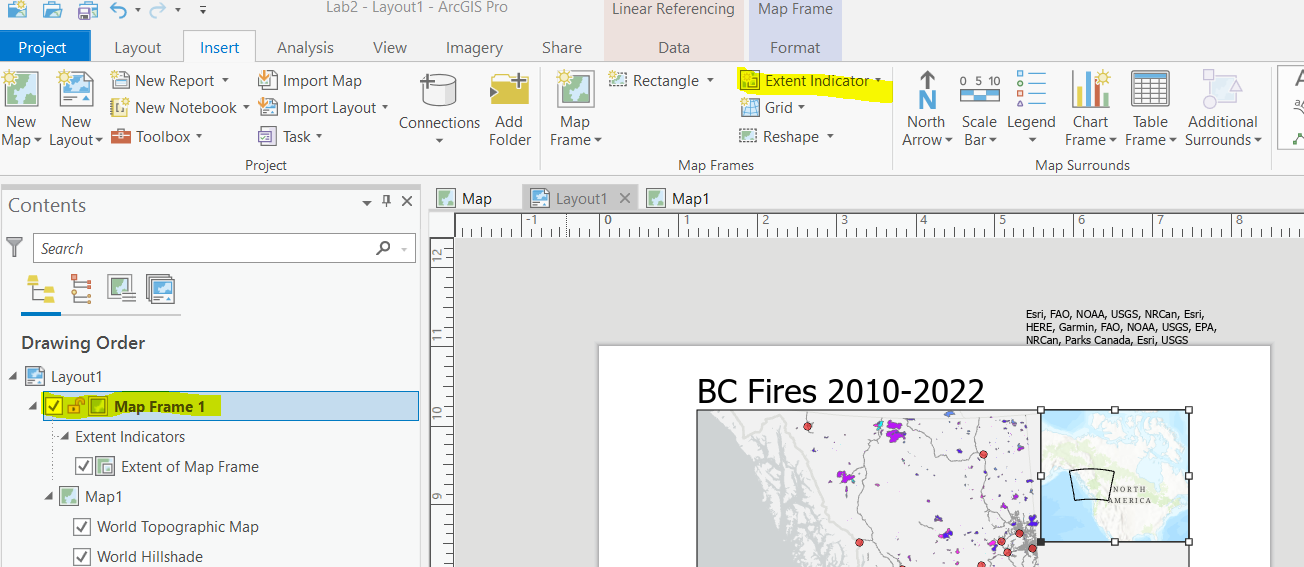Select List By Drawing Order icon

tap(41, 289)
